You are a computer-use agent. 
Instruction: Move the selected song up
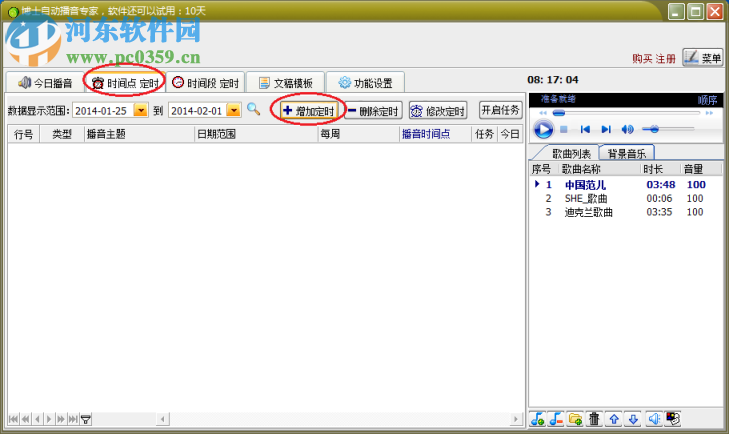[x=614, y=419]
